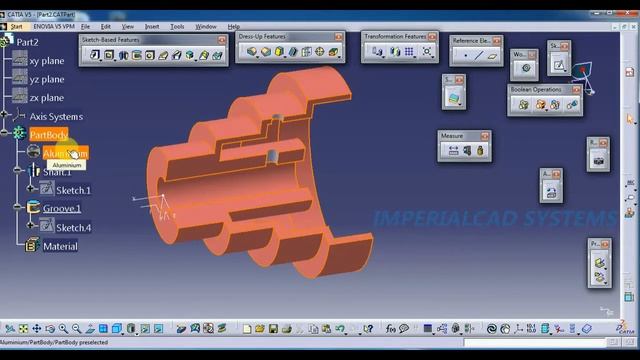Select the Pocket tool icon

[x=109, y=55]
